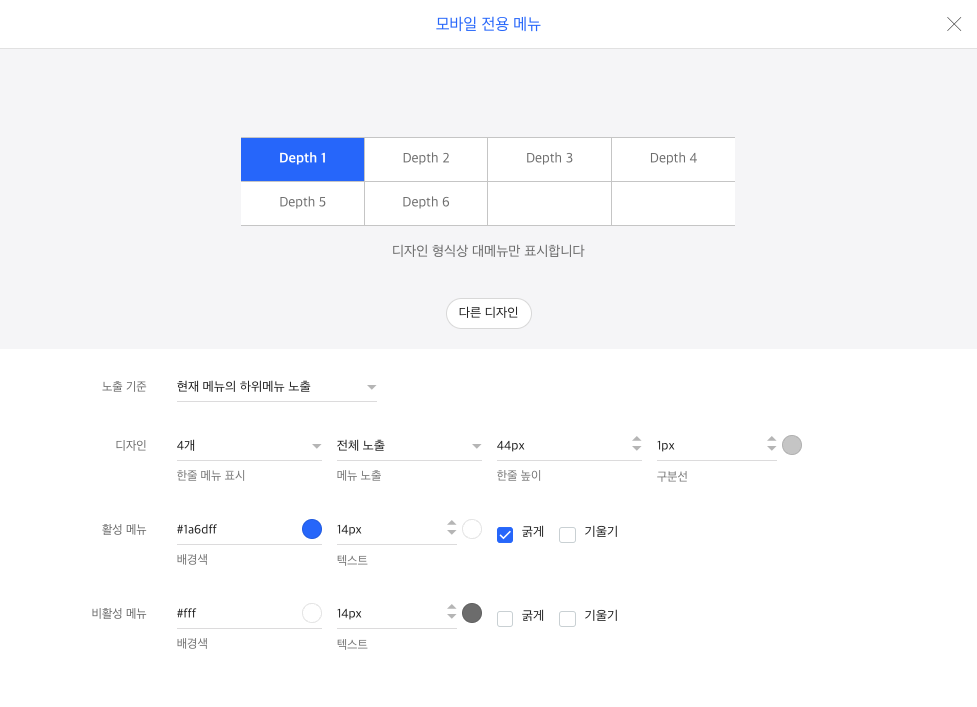Screen dimensions: 977x707
Task: Enable 굵게 for 비활성 메뉴
Action: click(x=505, y=619)
